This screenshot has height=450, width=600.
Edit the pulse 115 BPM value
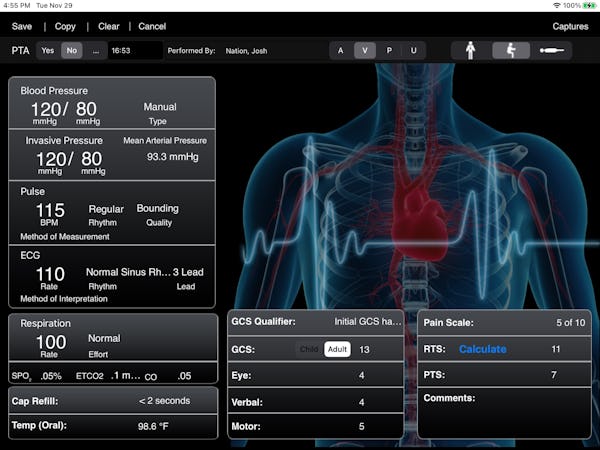50,210
